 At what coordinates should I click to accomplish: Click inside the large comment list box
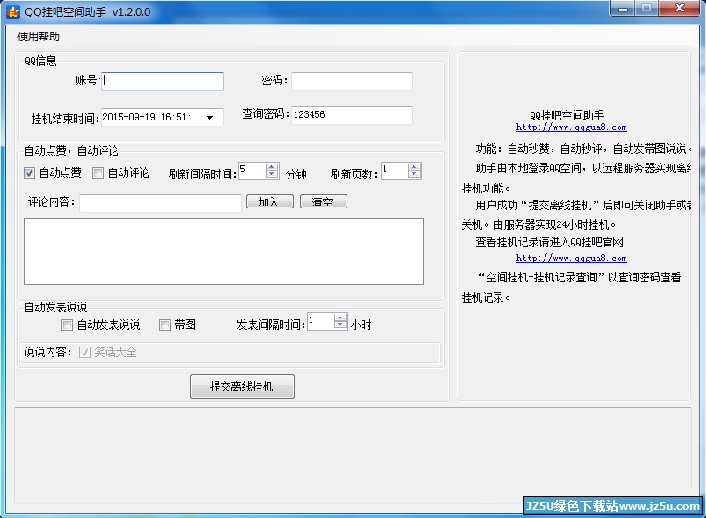224,251
